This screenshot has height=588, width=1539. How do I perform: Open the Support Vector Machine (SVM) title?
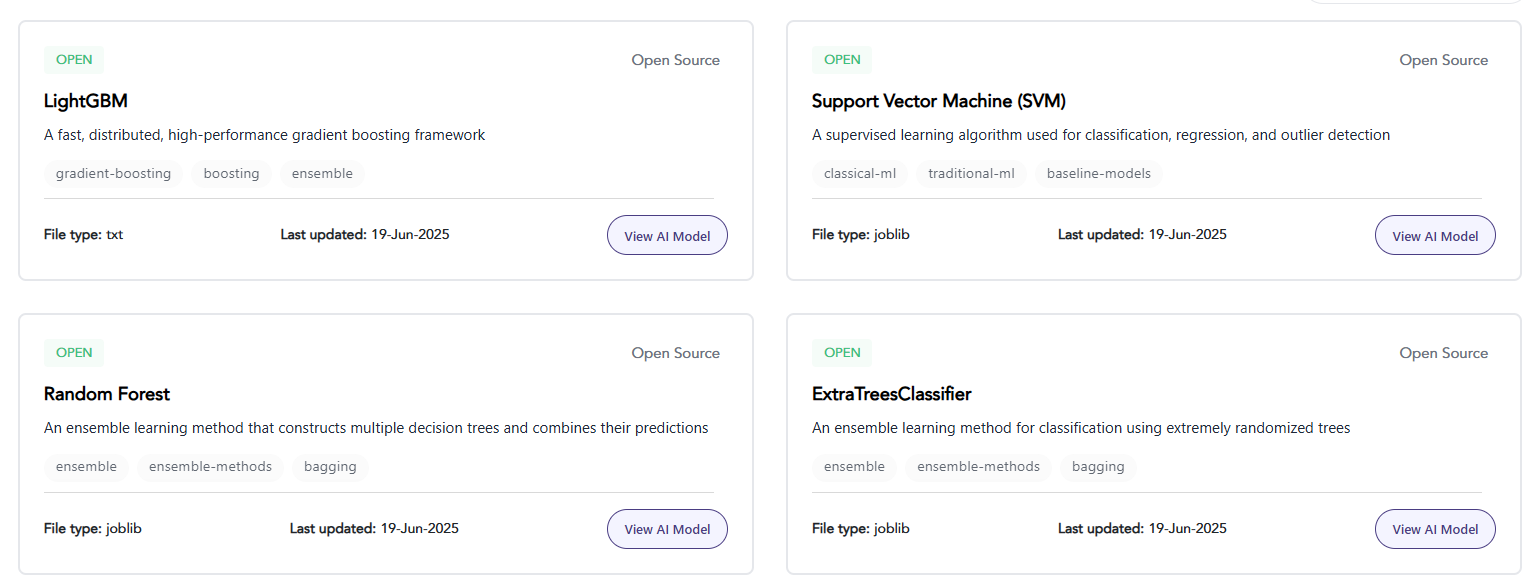coord(938,101)
